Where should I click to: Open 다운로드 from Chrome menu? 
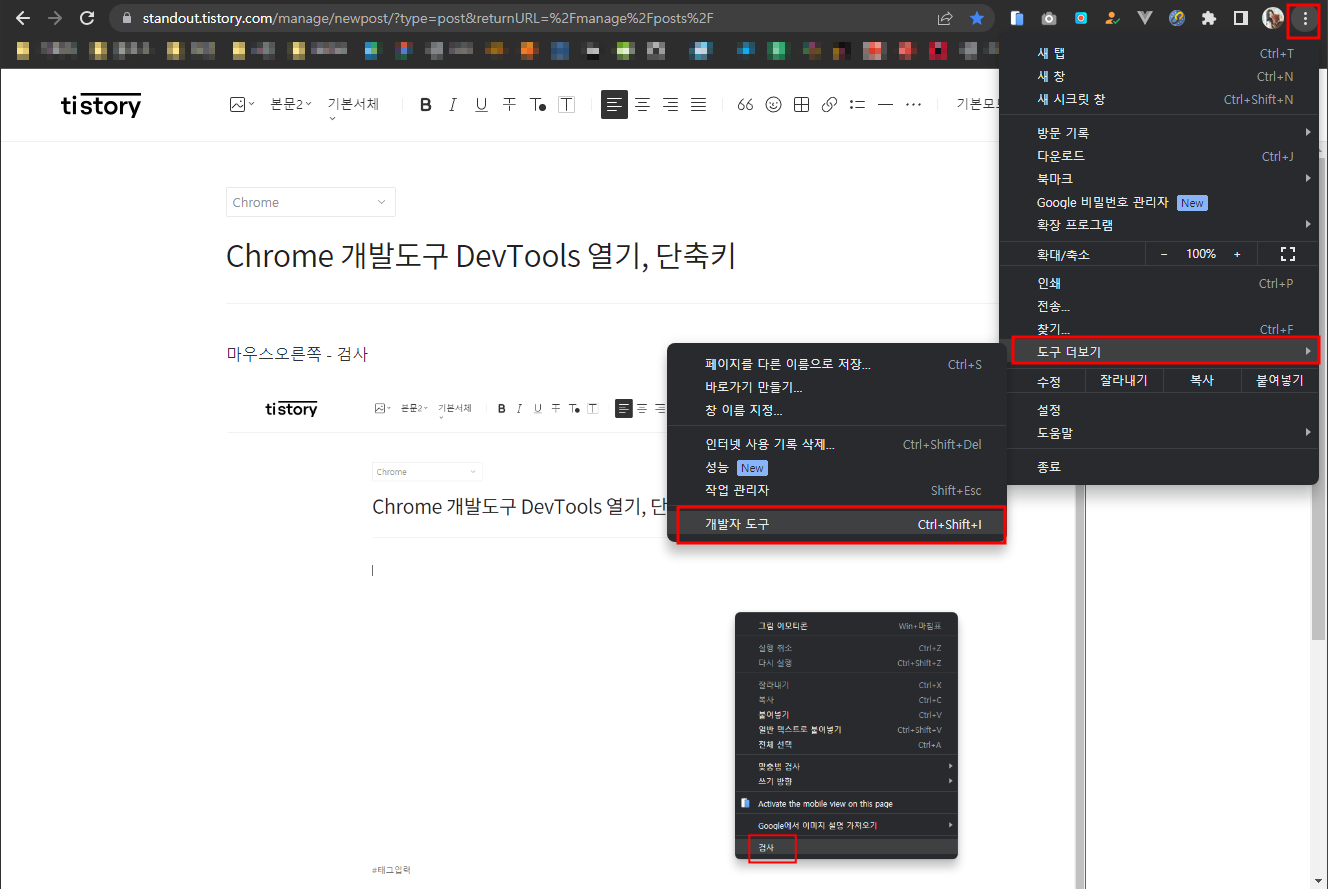pos(1159,155)
